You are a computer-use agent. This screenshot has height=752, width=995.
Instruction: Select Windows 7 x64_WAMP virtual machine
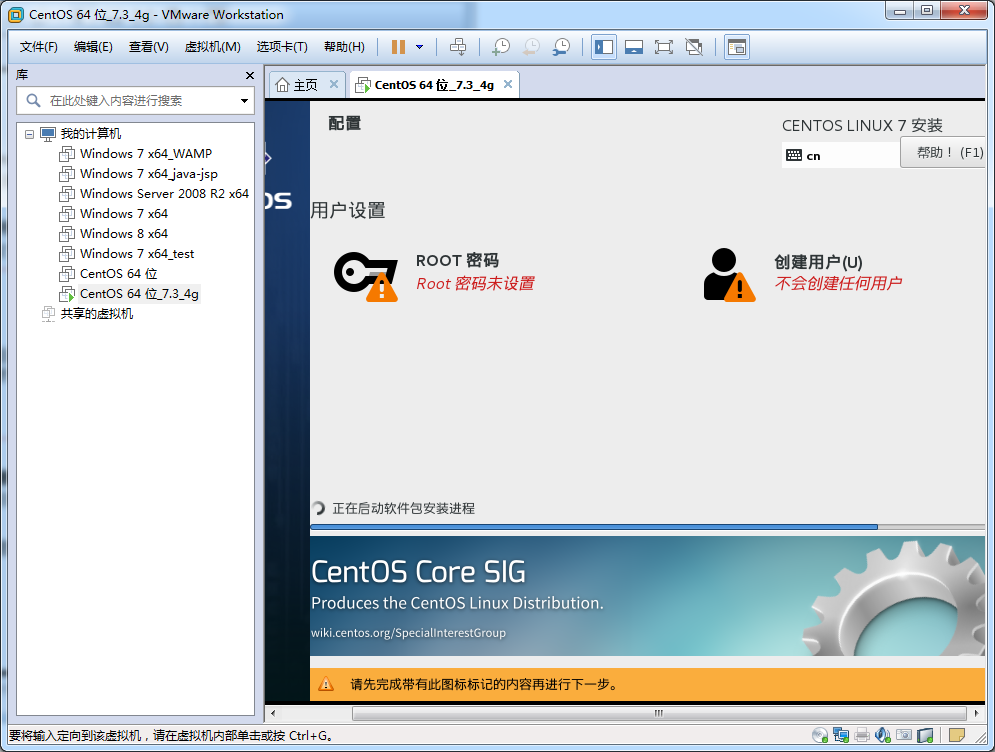146,154
